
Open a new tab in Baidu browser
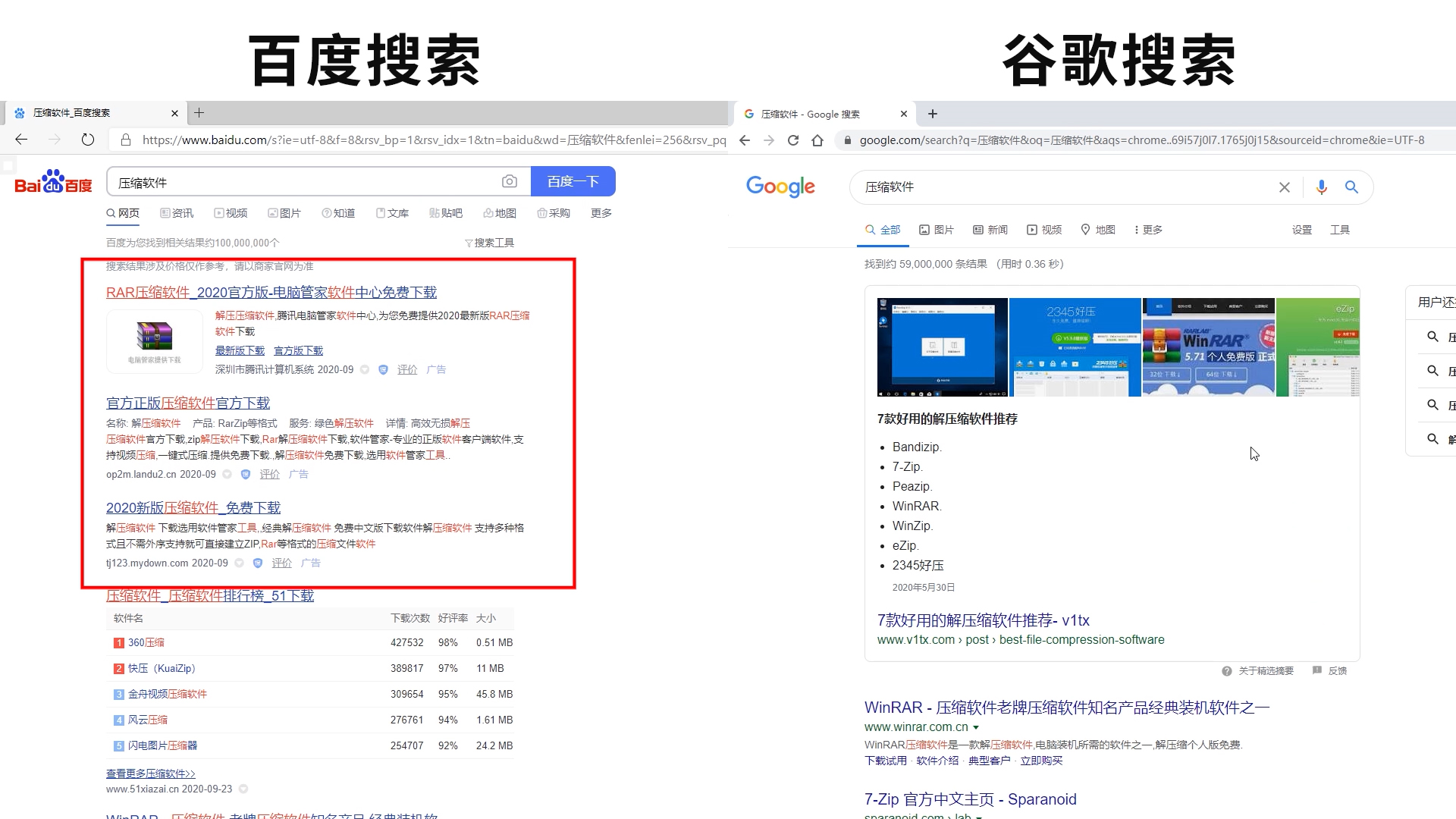coord(199,113)
